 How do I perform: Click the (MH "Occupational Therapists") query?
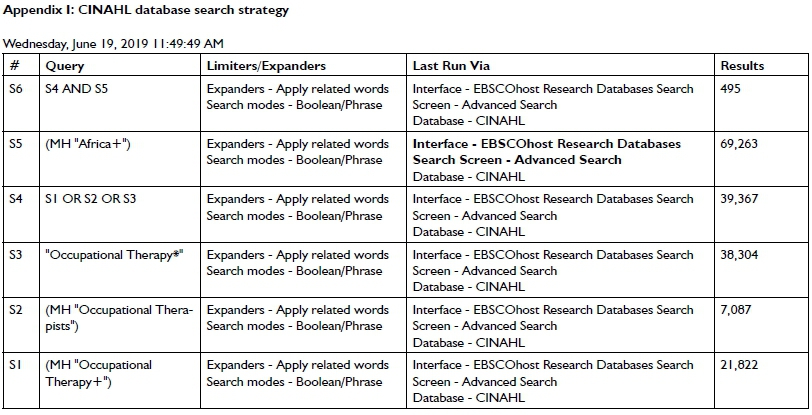click(x=110, y=318)
